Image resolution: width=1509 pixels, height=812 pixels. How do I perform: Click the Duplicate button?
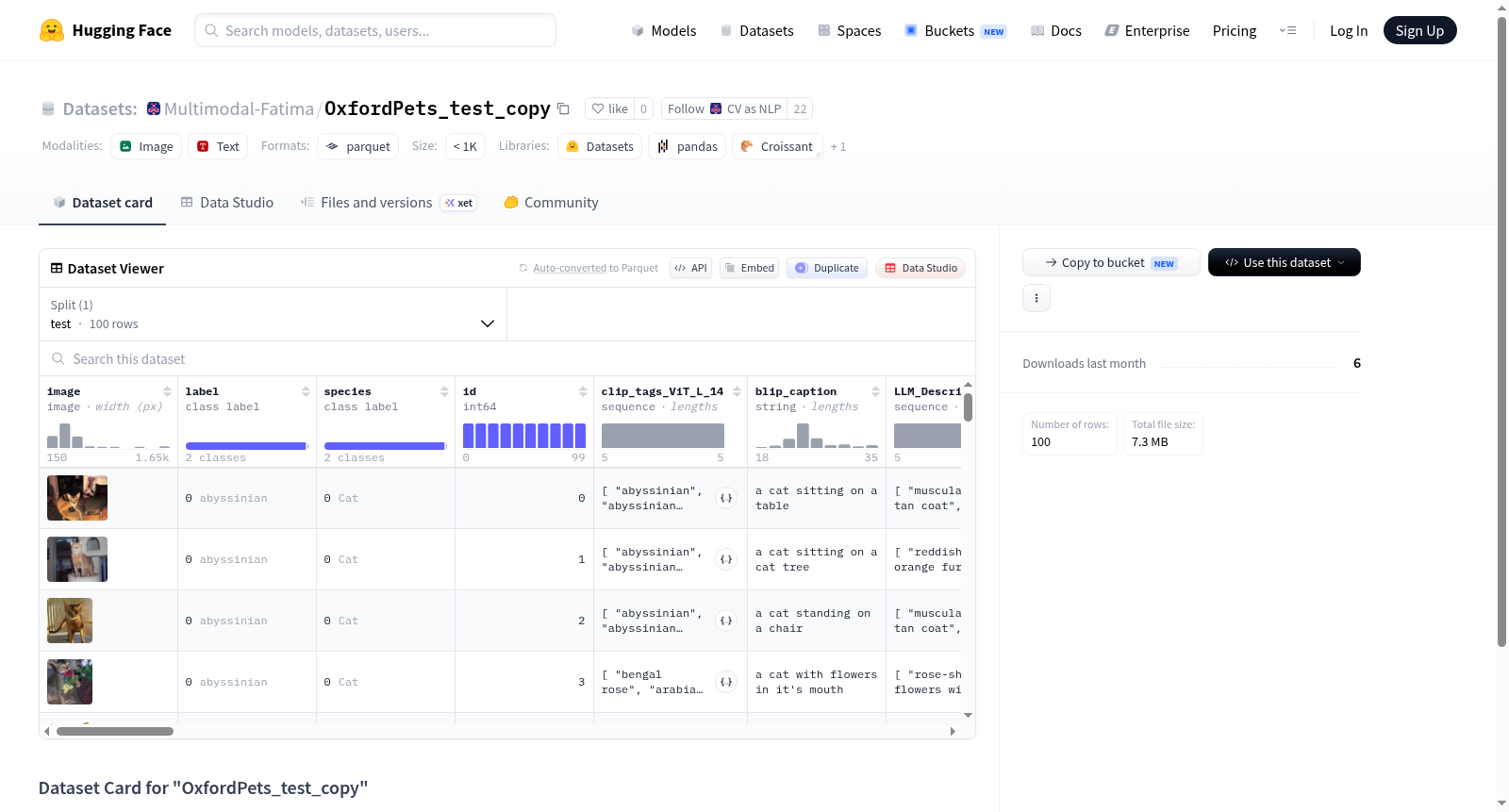pos(827,268)
